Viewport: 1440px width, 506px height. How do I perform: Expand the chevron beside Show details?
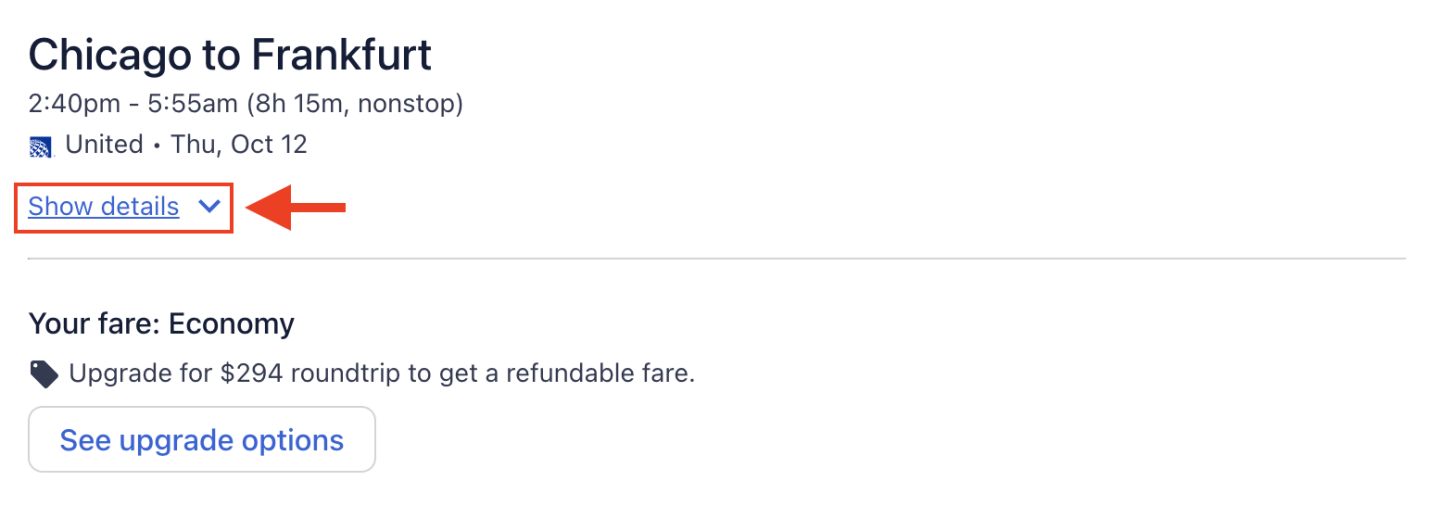(x=209, y=207)
